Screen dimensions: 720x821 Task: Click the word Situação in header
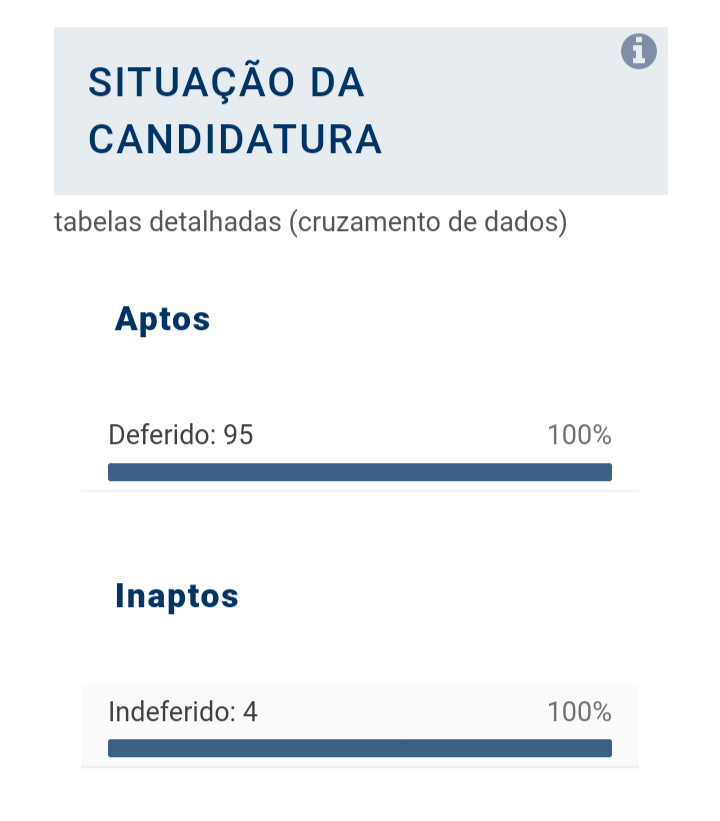coord(191,80)
